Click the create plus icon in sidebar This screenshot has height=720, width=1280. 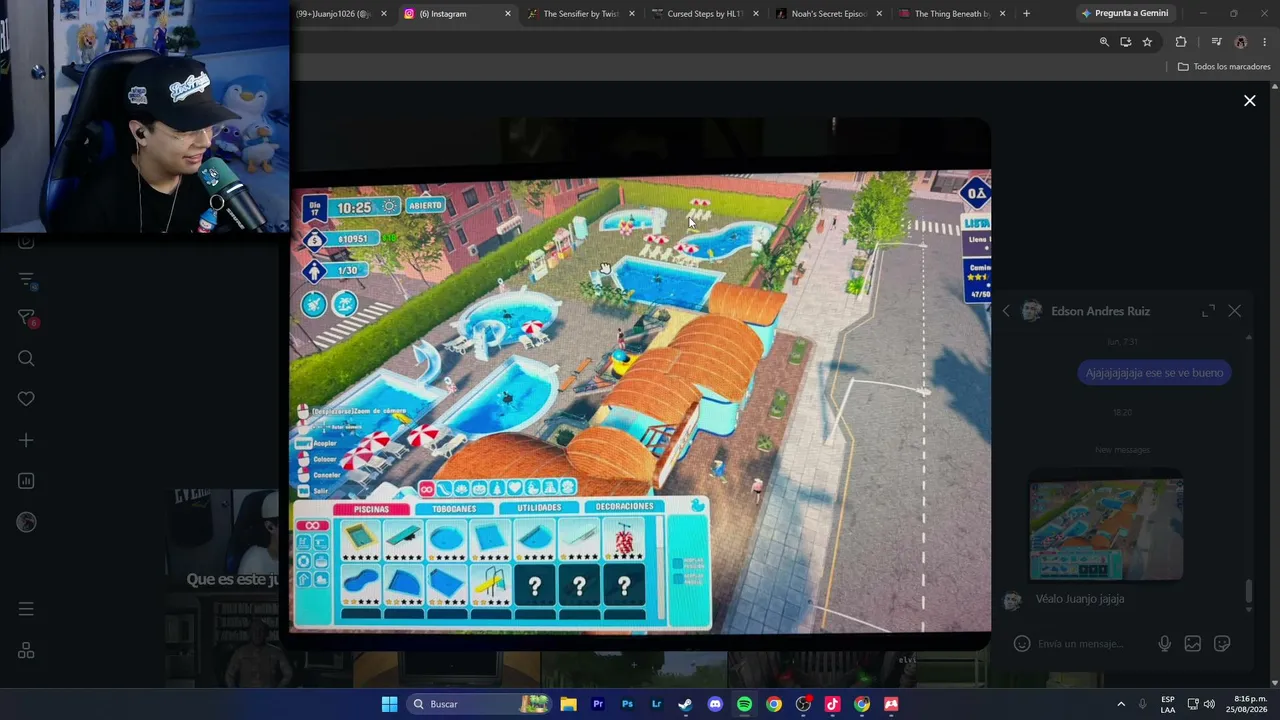point(26,440)
